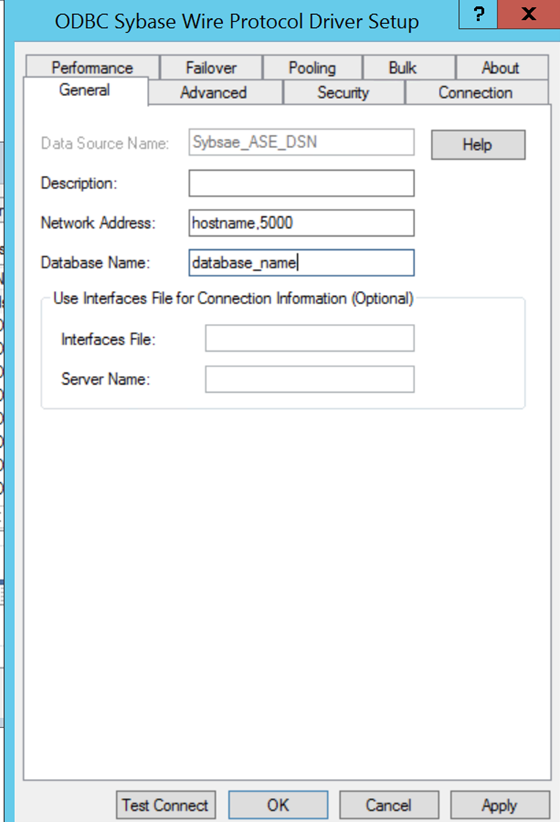Screen dimensions: 560x822
Task: Switch to the Advanced tab
Action: point(214,92)
